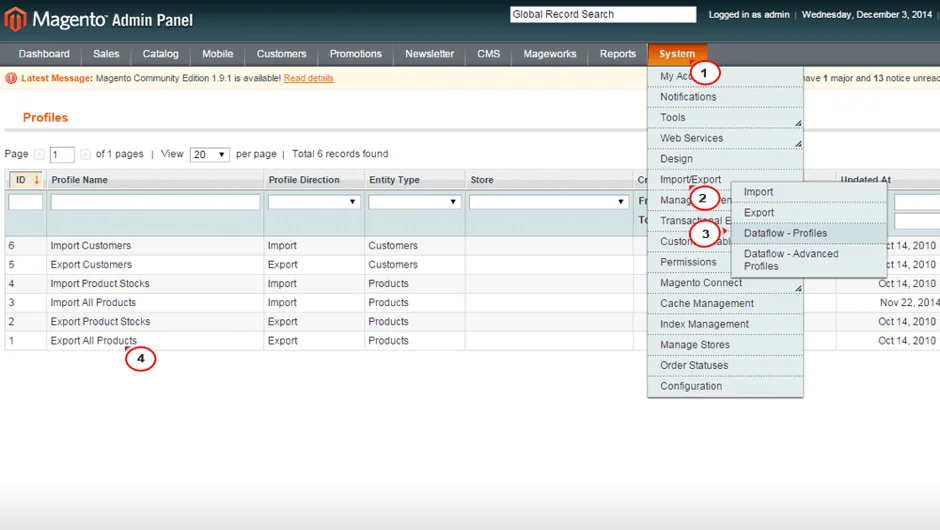Open the CMS menu
940x530 pixels.
click(x=488, y=54)
